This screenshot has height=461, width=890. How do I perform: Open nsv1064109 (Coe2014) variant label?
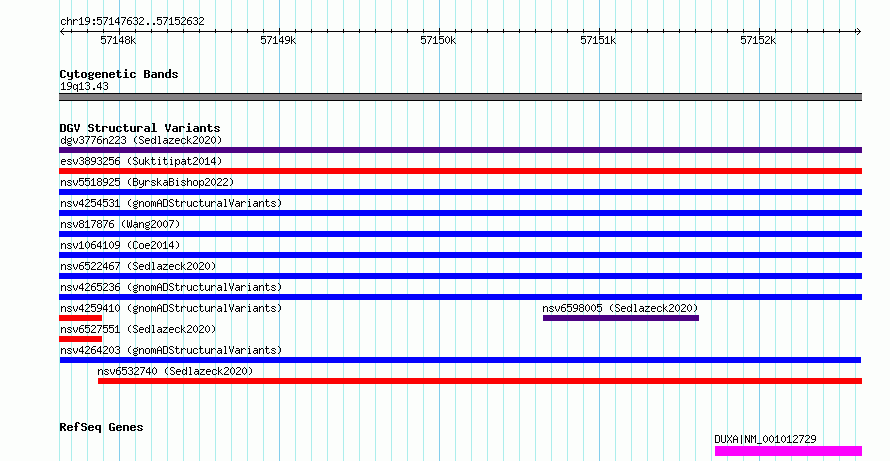click(x=120, y=245)
